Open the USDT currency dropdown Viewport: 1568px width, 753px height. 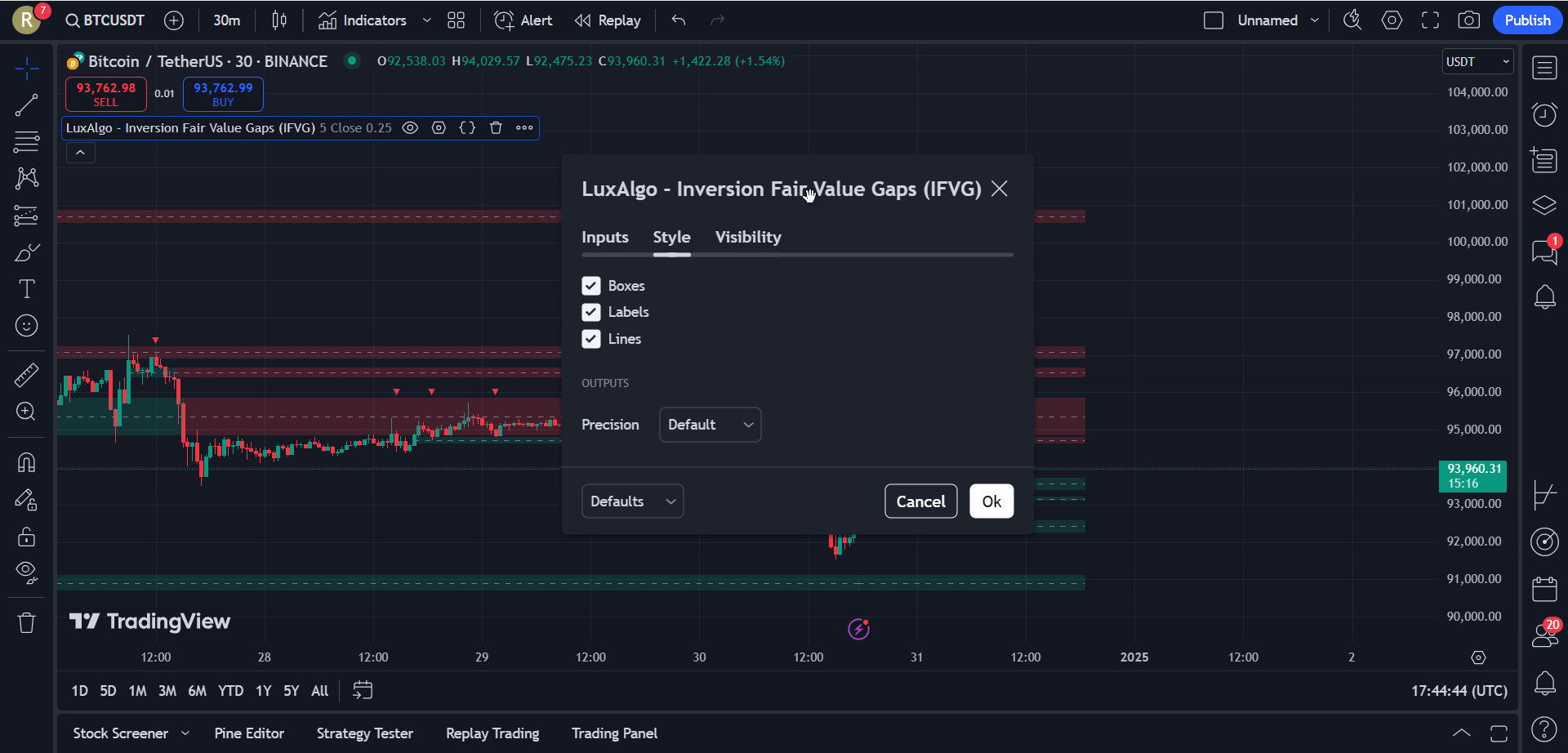pos(1477,62)
